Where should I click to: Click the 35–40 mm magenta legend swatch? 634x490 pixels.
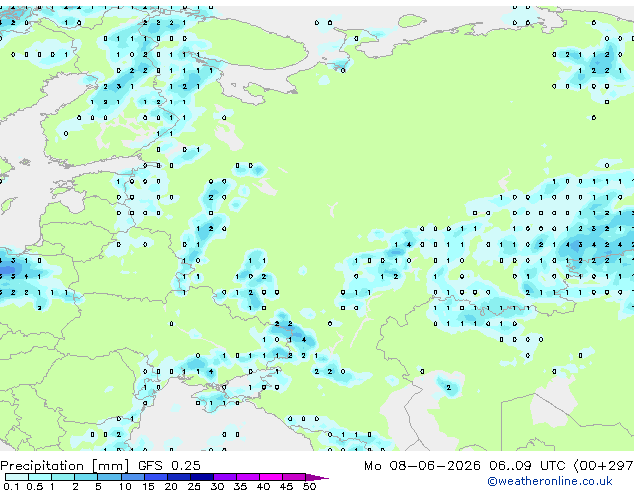click(247, 477)
